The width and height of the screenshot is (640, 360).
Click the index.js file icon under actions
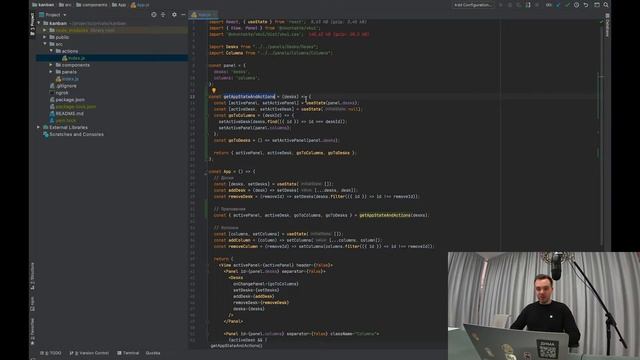pos(64,58)
